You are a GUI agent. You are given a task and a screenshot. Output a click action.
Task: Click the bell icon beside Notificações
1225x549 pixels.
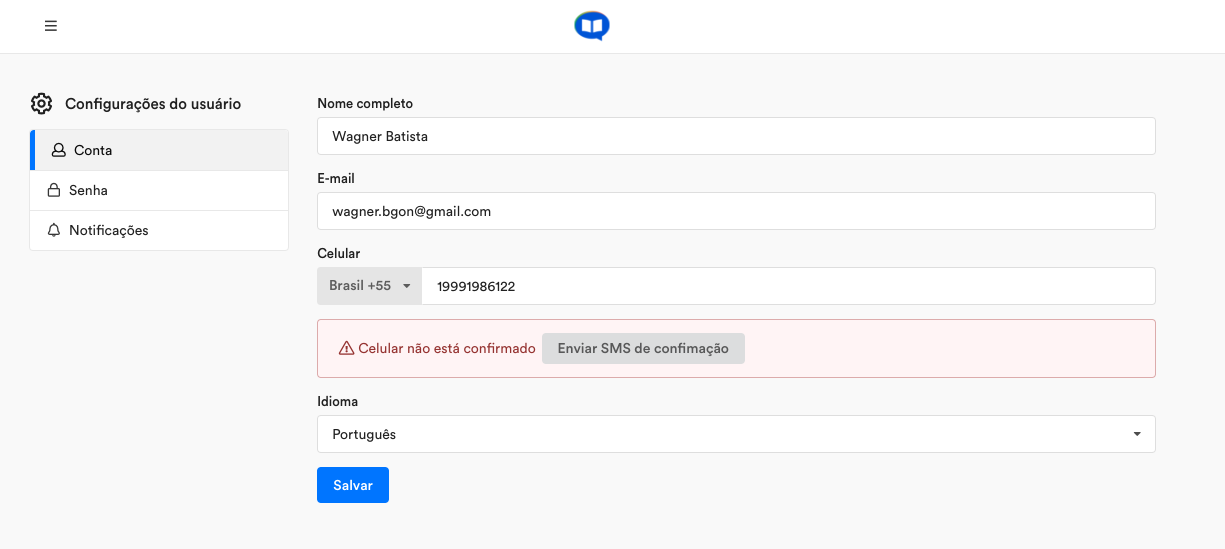coord(54,230)
